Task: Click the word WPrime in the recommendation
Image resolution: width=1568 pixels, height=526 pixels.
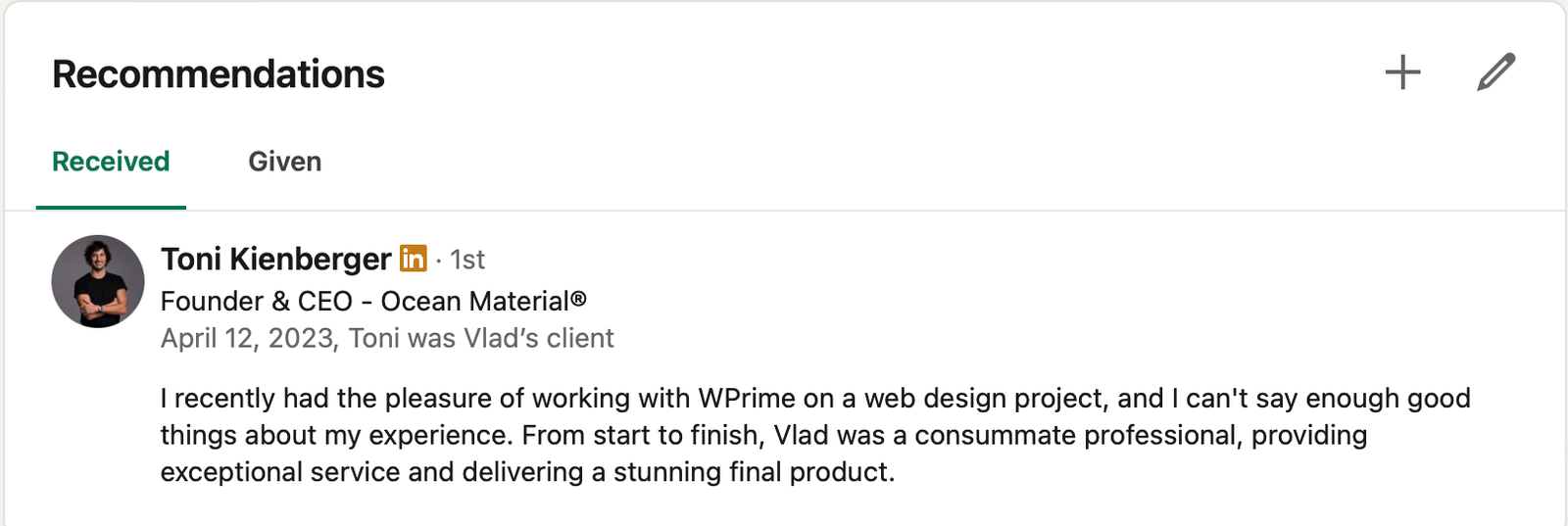Action: pyautogui.click(x=747, y=399)
